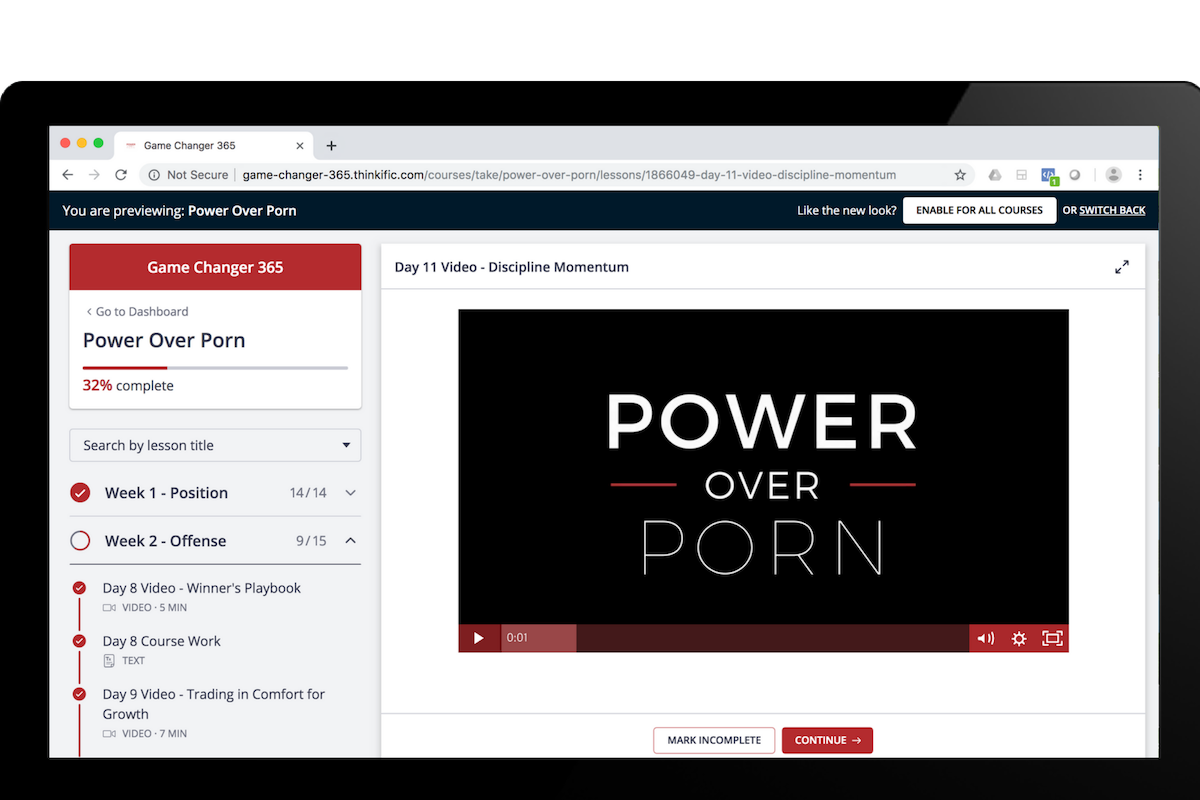Expand the lesson panel with the diagonal arrows icon
The width and height of the screenshot is (1200, 800).
click(1122, 267)
